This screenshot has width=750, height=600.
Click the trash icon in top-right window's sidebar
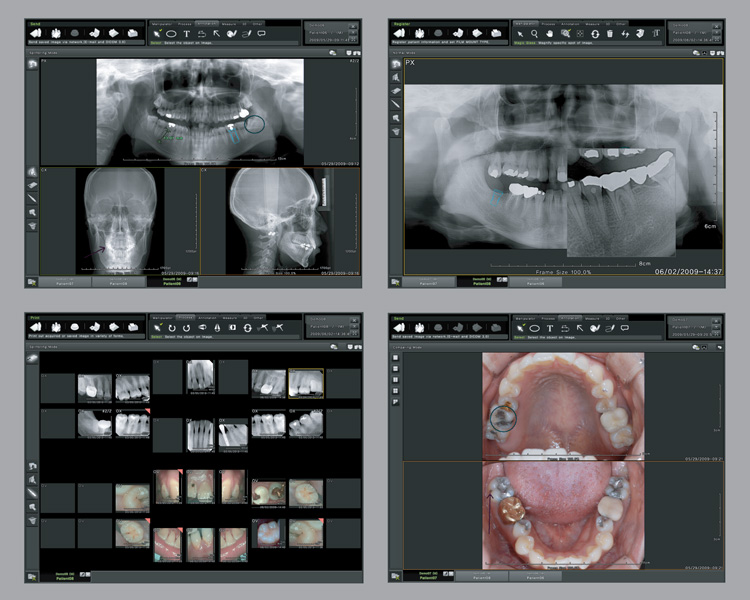pos(396,132)
